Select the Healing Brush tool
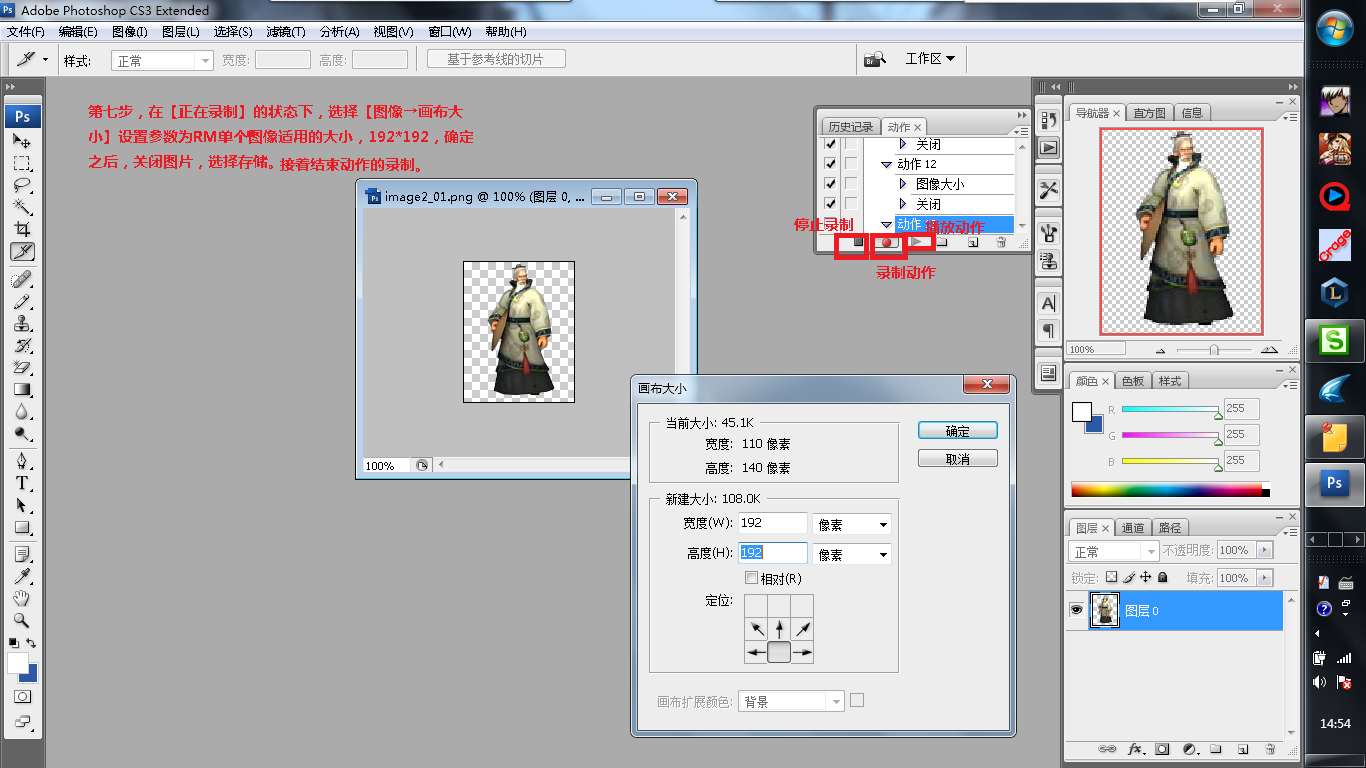Image resolution: width=1366 pixels, height=768 pixels. point(22,278)
